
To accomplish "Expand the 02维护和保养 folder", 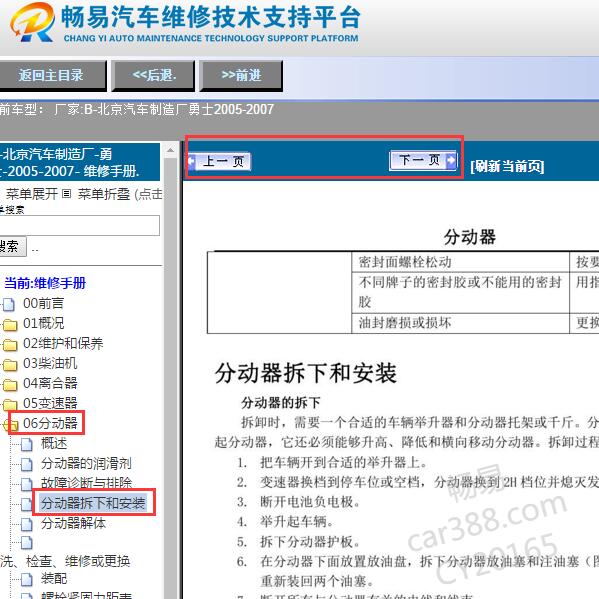I will coord(63,343).
